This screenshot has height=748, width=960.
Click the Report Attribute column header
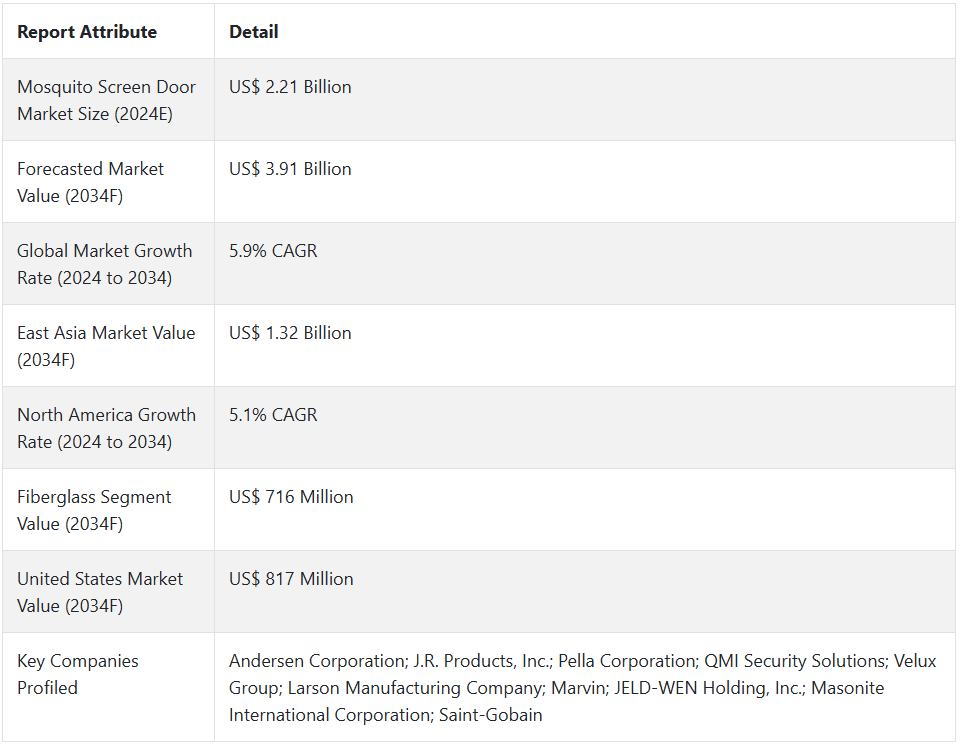point(87,32)
